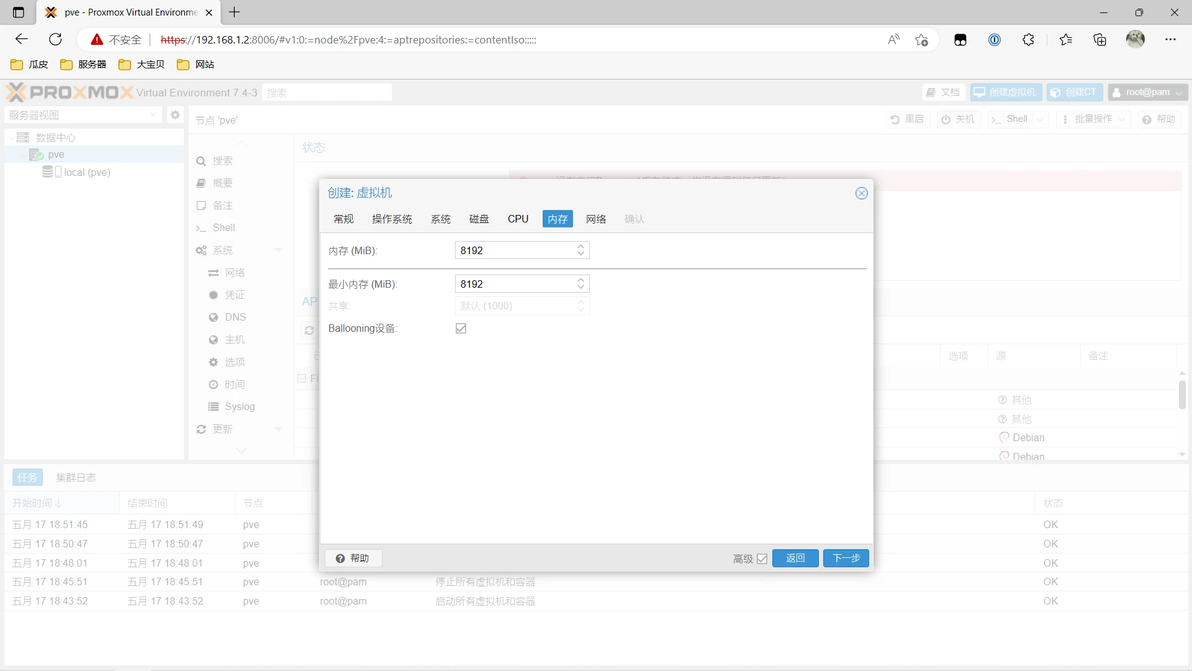Decrease 最小内存 with the down spinner
Viewport: 1192px width, 671px height.
581,287
